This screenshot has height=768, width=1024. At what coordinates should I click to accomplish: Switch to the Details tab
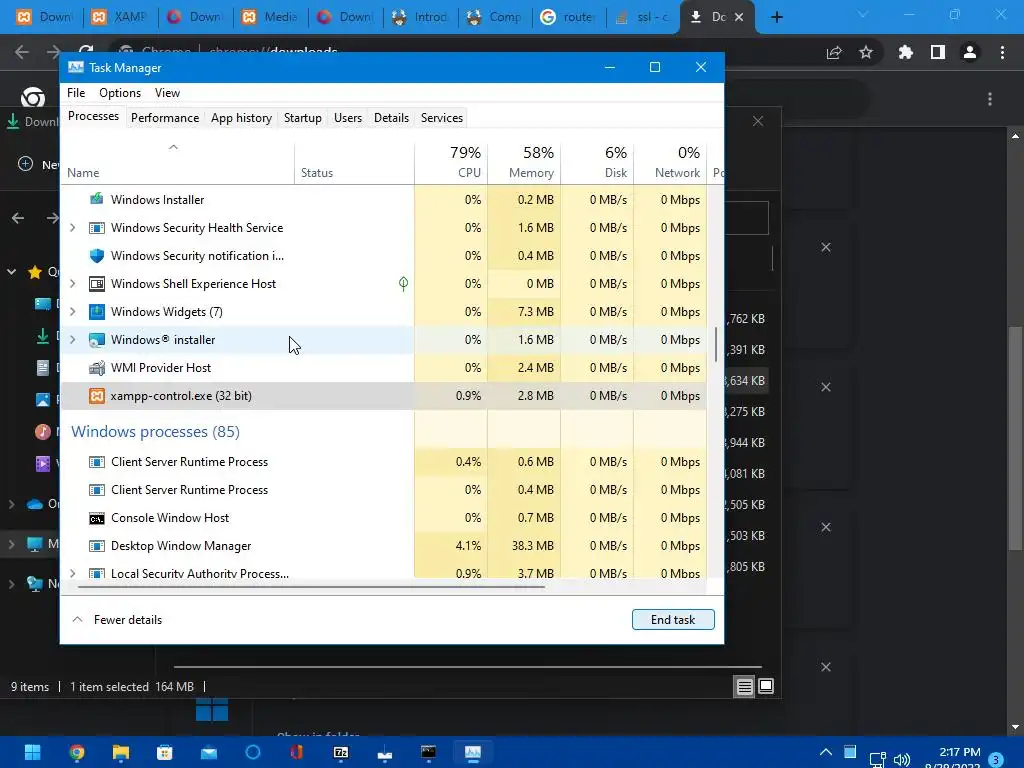(x=391, y=118)
